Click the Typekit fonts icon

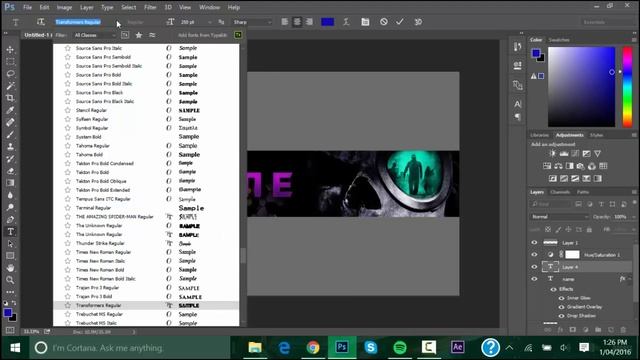tap(238, 35)
